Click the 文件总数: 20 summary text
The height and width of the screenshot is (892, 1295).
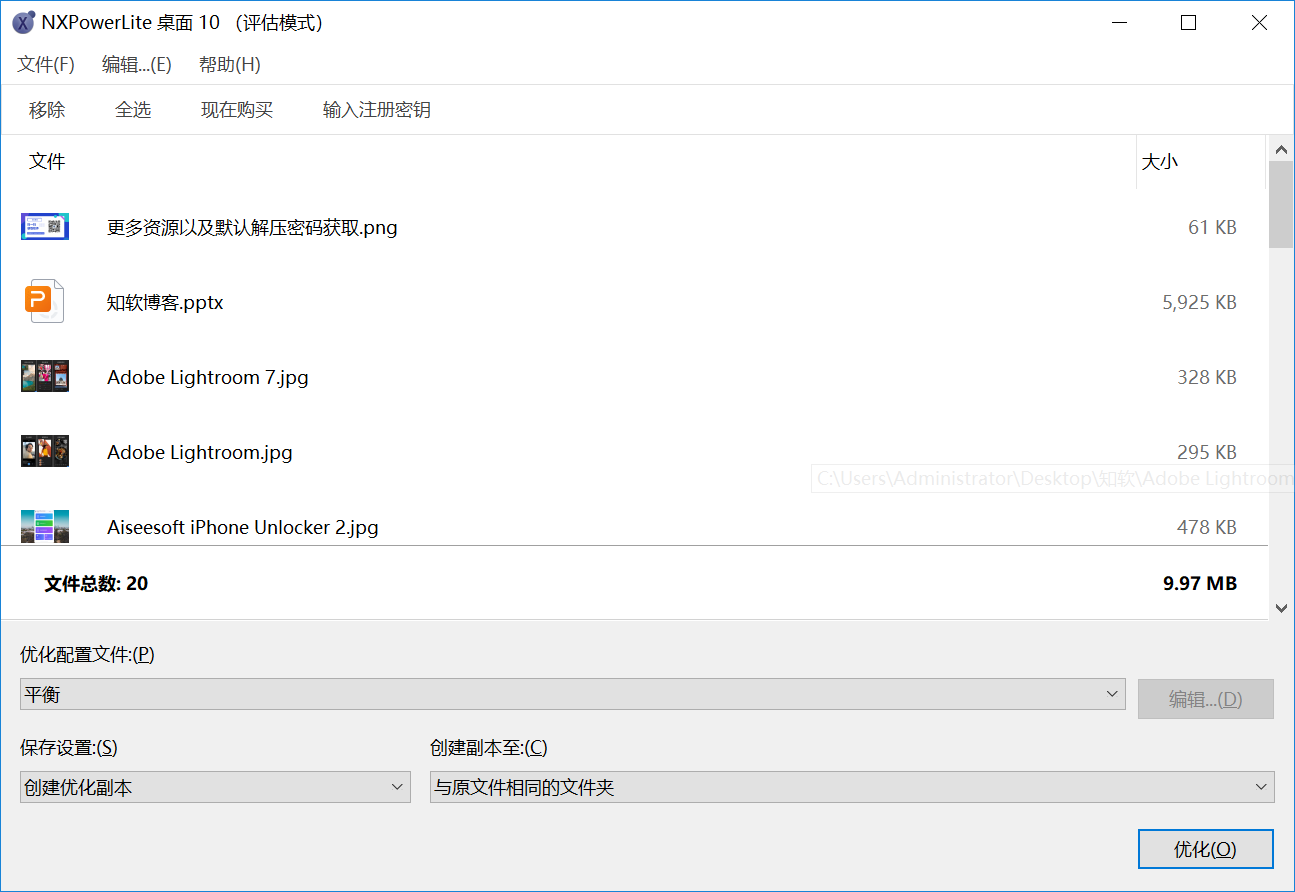pos(96,584)
